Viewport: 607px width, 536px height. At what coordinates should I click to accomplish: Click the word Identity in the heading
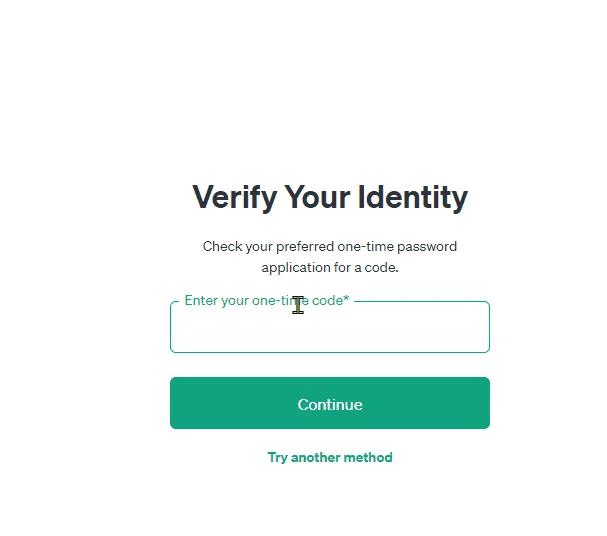[x=413, y=197]
